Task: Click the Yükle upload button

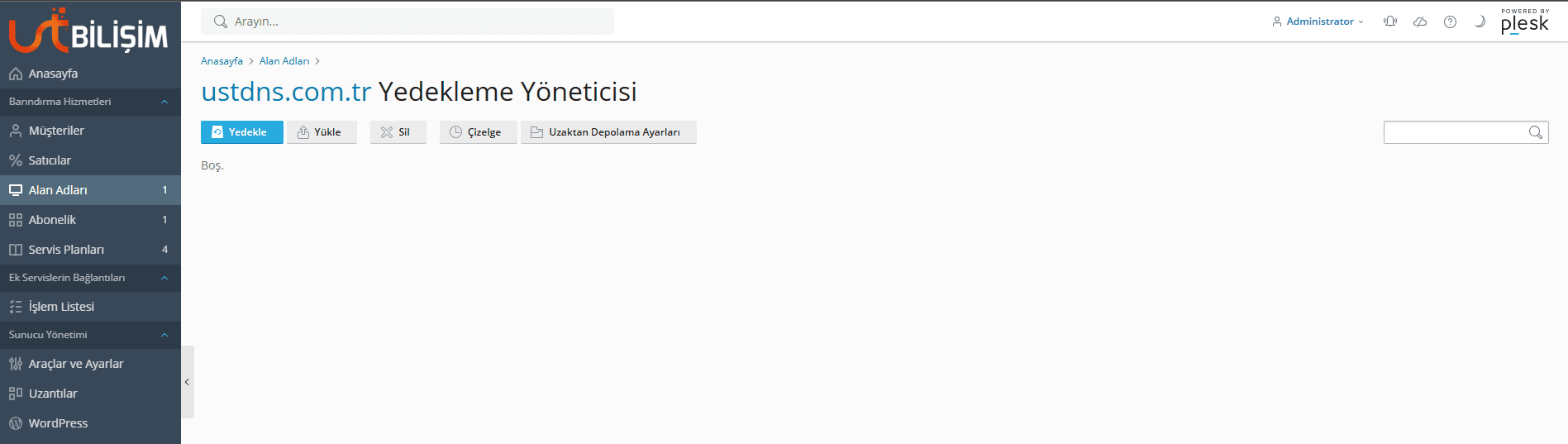Action: tap(321, 132)
